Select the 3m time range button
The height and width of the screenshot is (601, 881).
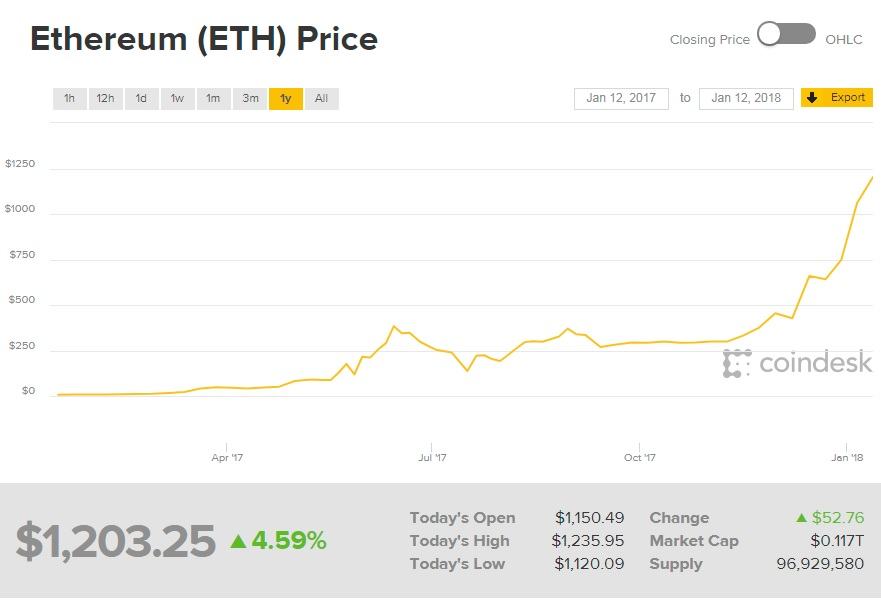point(248,98)
